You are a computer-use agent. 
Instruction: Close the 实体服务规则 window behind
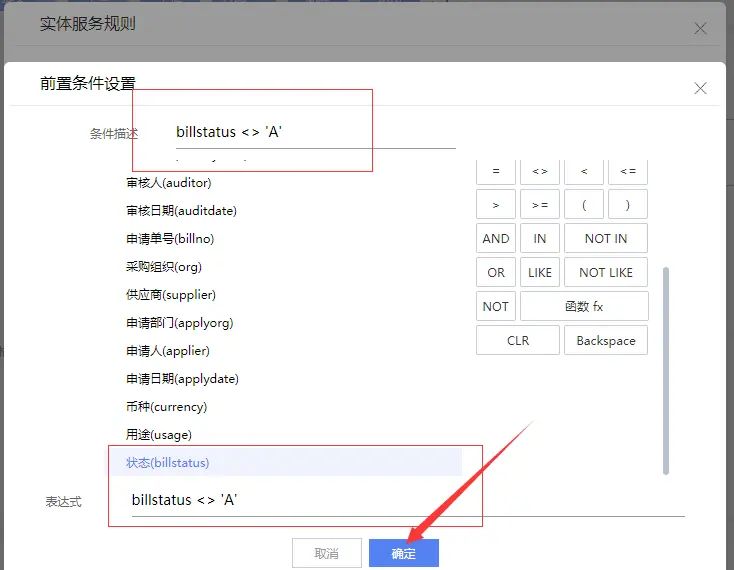click(x=700, y=29)
